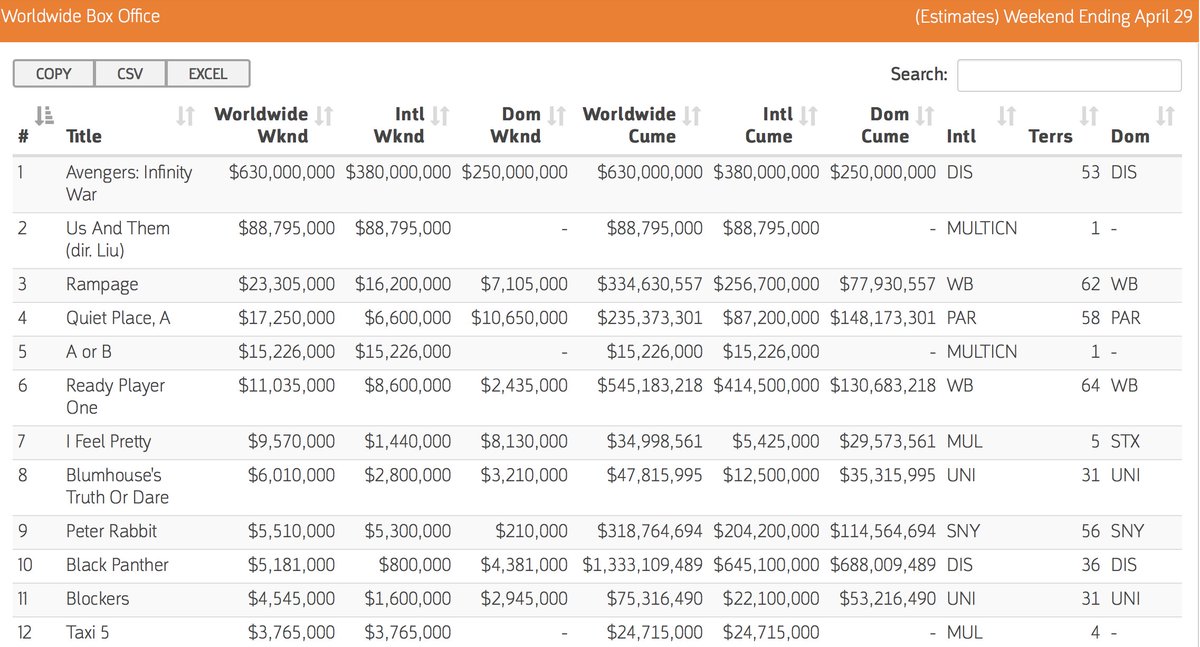Image resolution: width=1200 pixels, height=647 pixels.
Task: Click Rampage $23,305,000 worldwide weekend
Action: pyautogui.click(x=287, y=285)
